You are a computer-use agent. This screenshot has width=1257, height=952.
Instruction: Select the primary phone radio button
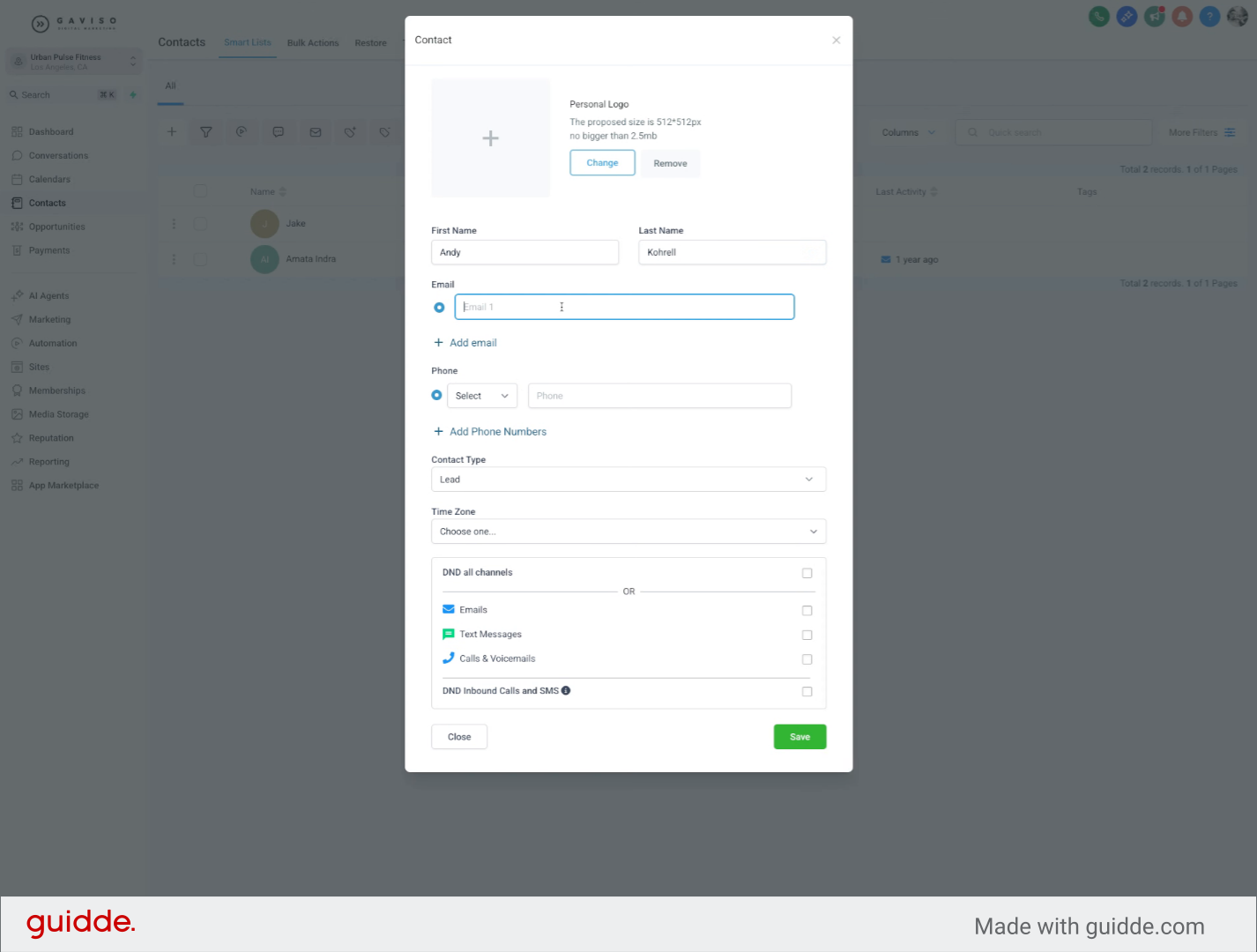pyautogui.click(x=436, y=396)
